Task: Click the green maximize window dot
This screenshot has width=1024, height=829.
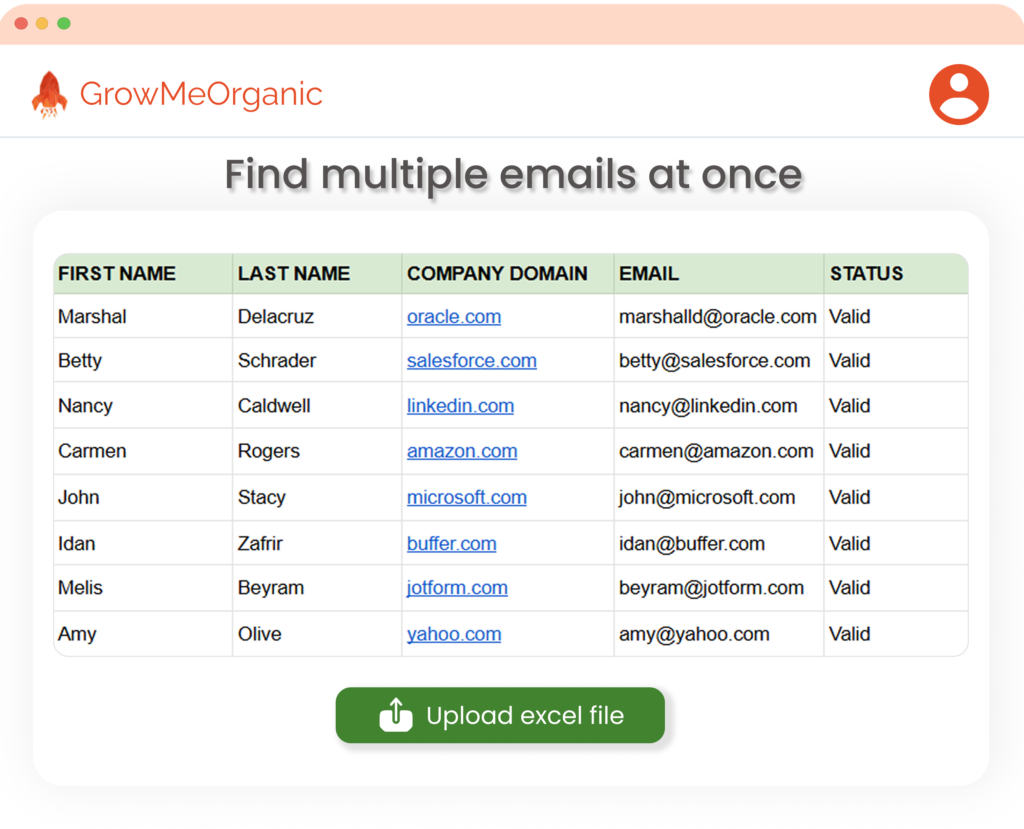Action: coord(63,24)
